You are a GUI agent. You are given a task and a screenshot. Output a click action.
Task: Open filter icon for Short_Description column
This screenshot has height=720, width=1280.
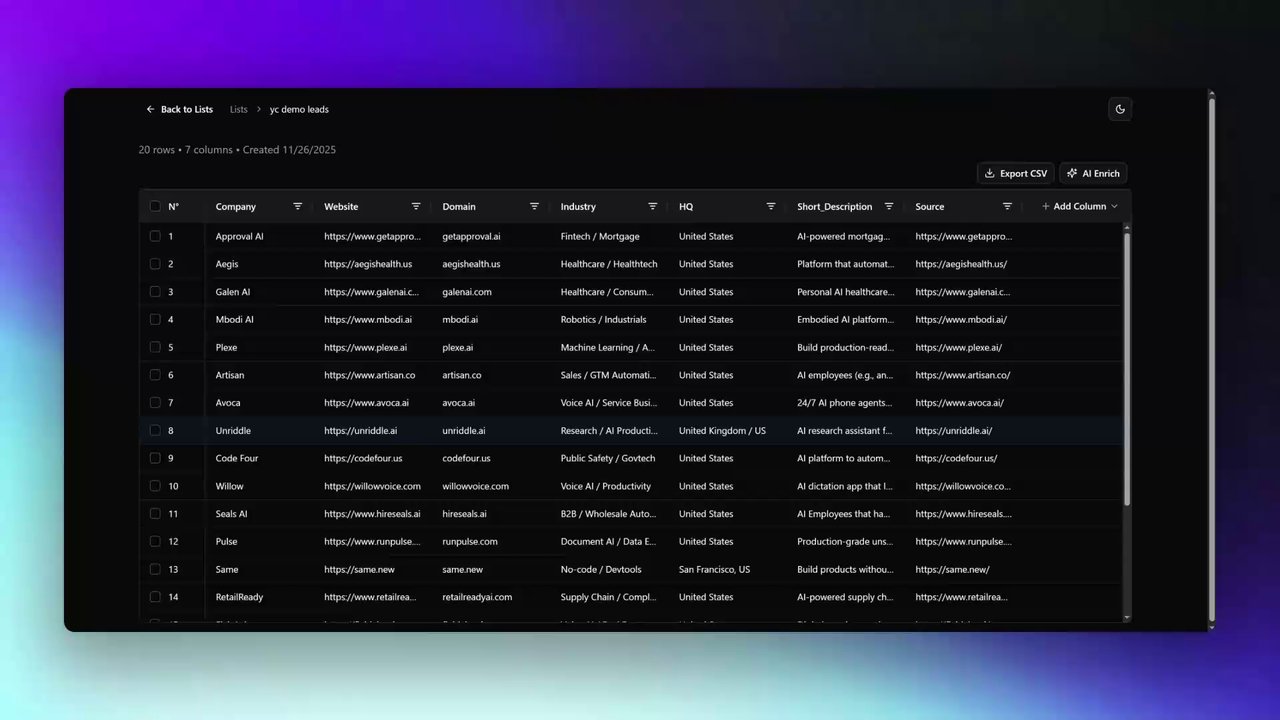coord(889,206)
